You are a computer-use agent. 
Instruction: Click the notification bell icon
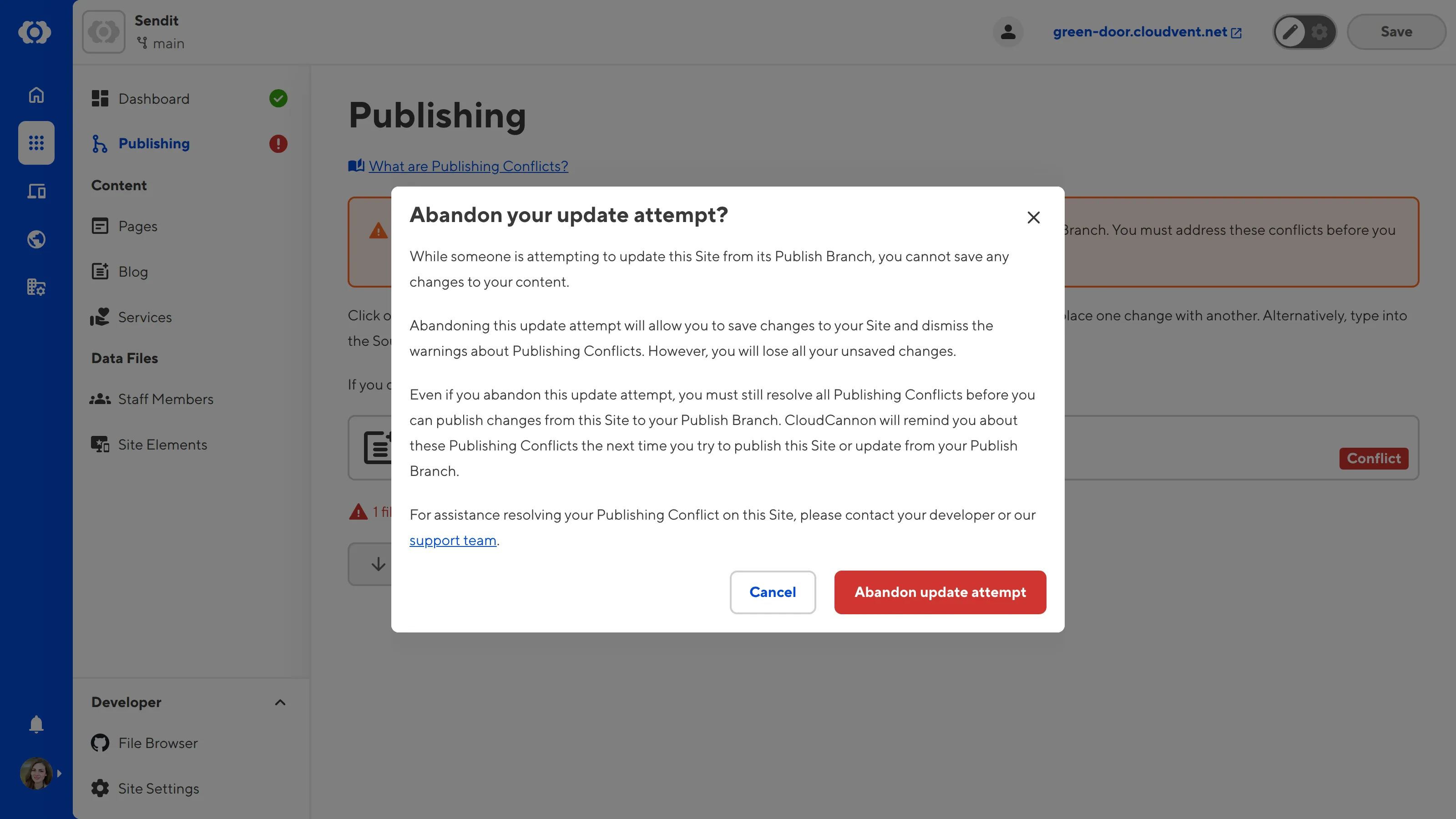tap(35, 724)
